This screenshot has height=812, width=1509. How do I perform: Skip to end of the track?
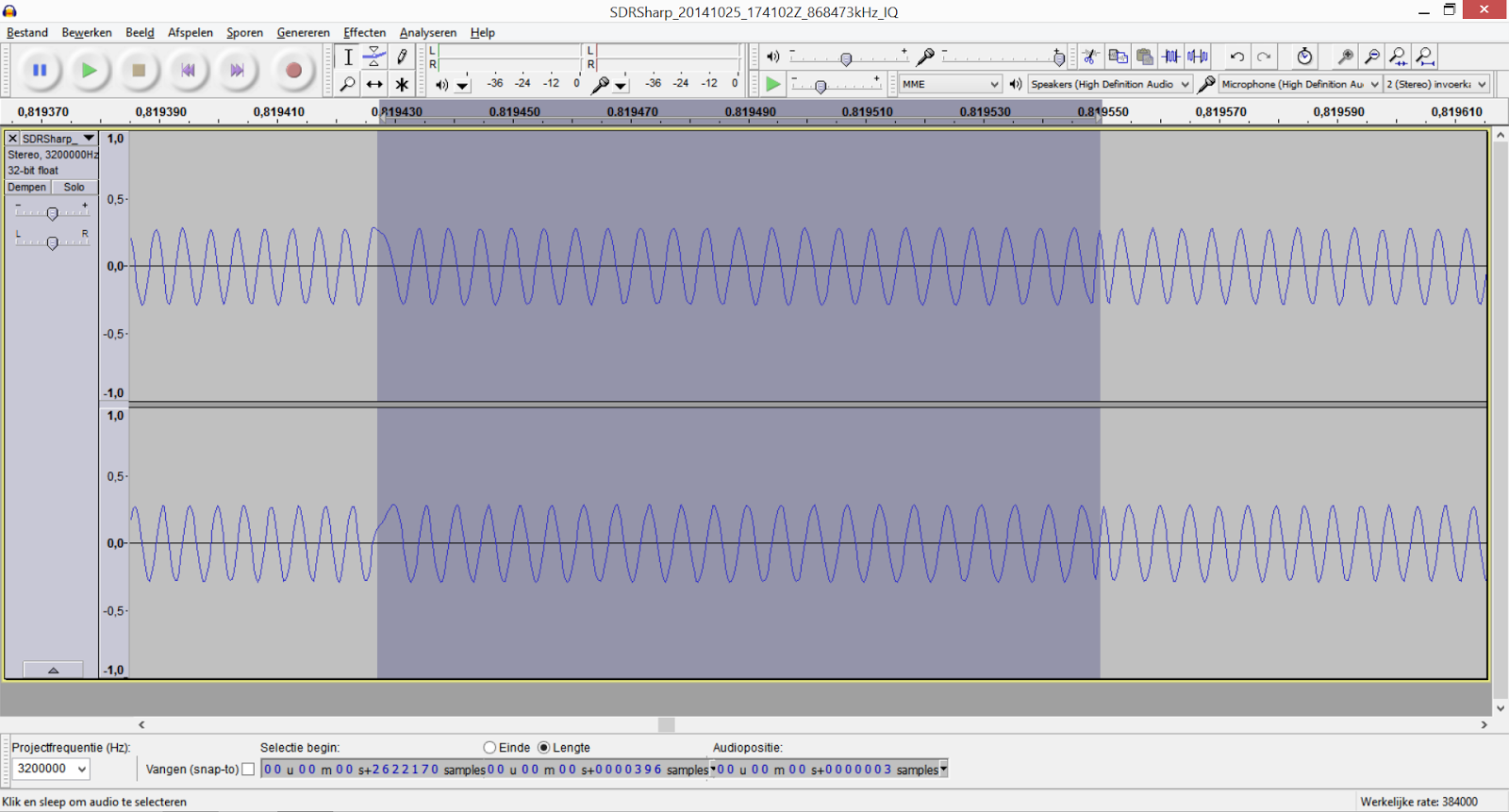[x=237, y=70]
